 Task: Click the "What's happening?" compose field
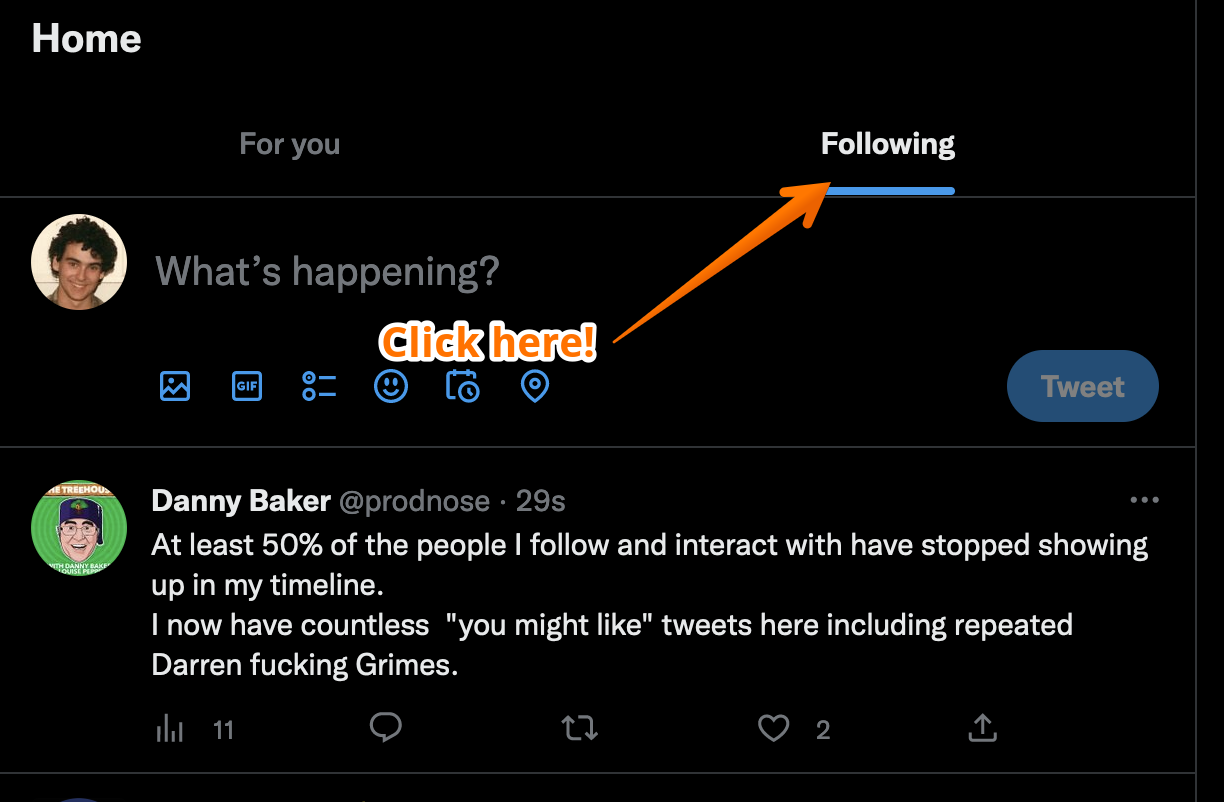click(x=328, y=271)
